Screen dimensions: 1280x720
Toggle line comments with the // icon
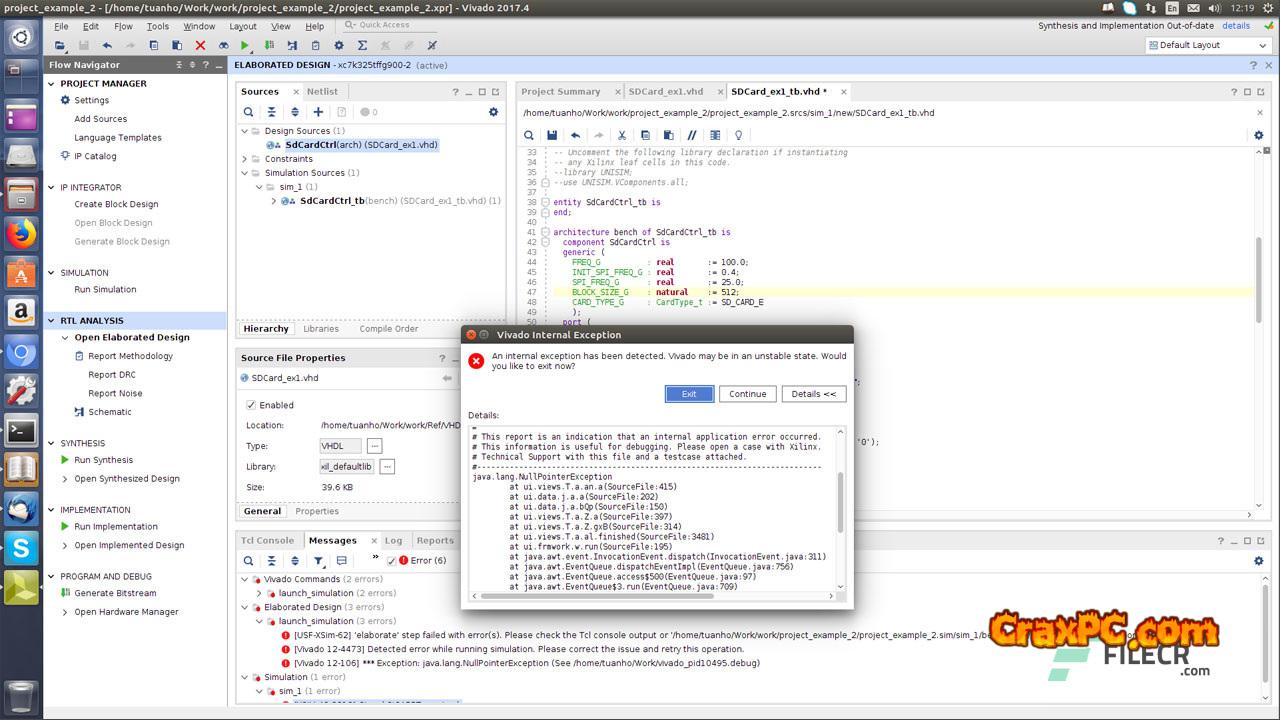691,135
